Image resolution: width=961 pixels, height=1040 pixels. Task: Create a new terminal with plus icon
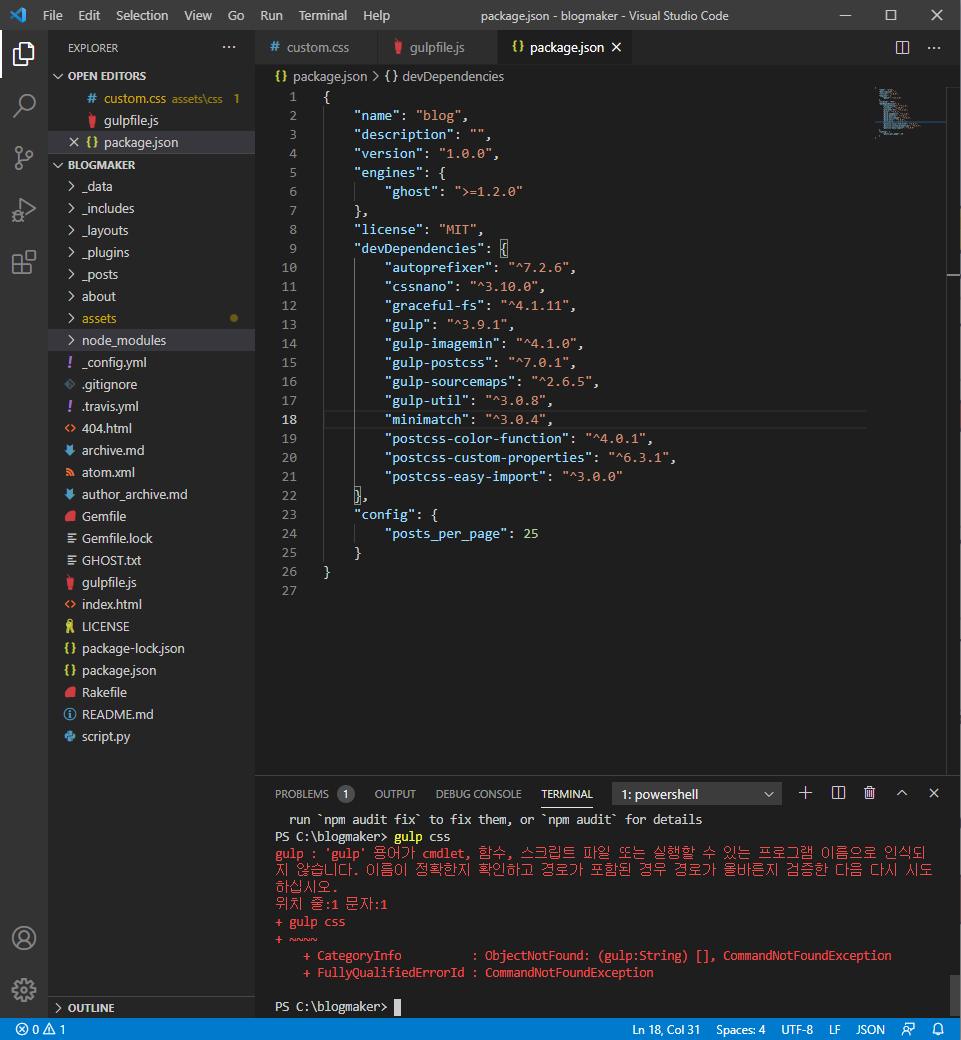[x=805, y=793]
